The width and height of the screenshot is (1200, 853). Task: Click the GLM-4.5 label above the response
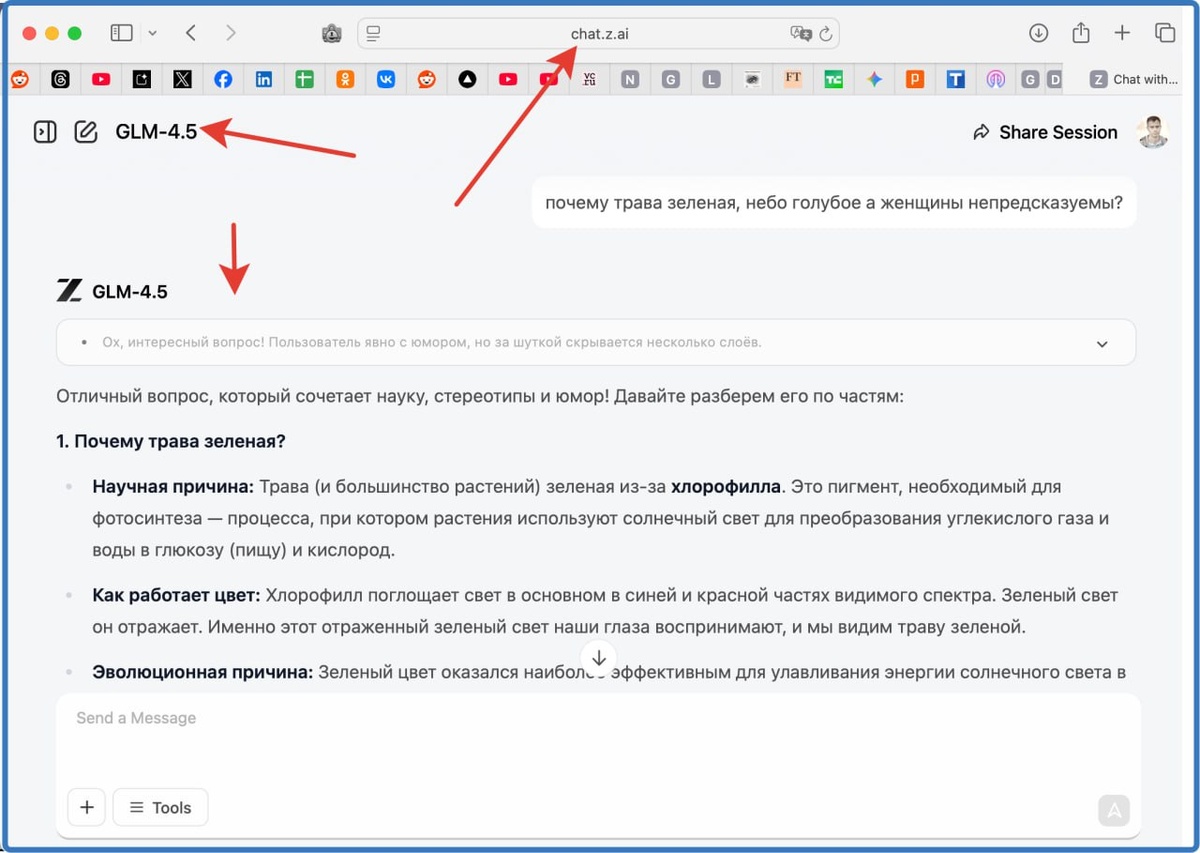pyautogui.click(x=130, y=292)
